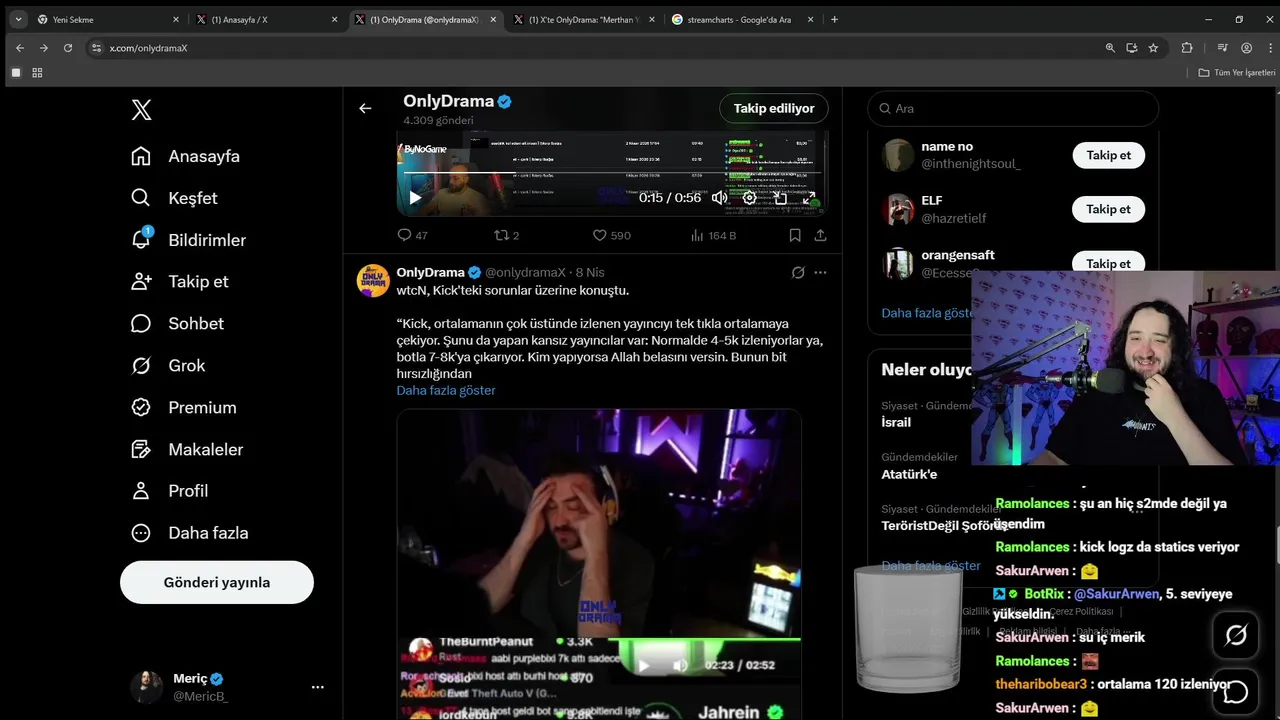Switch to X'te OnlyDrama Merthan tab
The image size is (1280, 720).
point(584,19)
